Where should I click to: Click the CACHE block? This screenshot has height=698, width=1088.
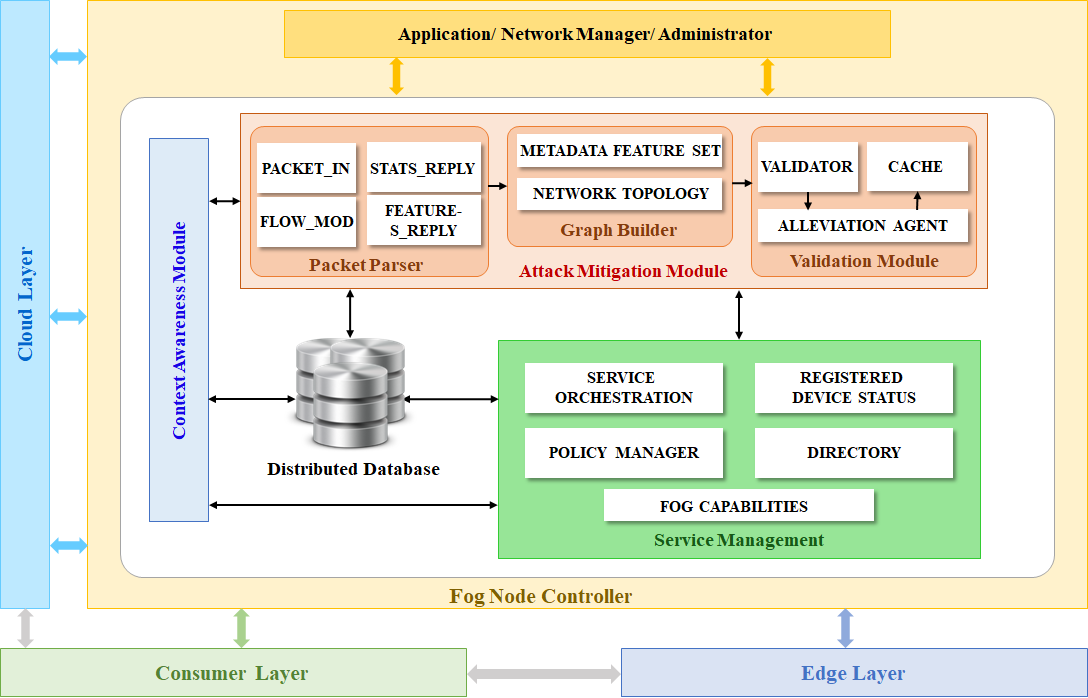pos(915,166)
